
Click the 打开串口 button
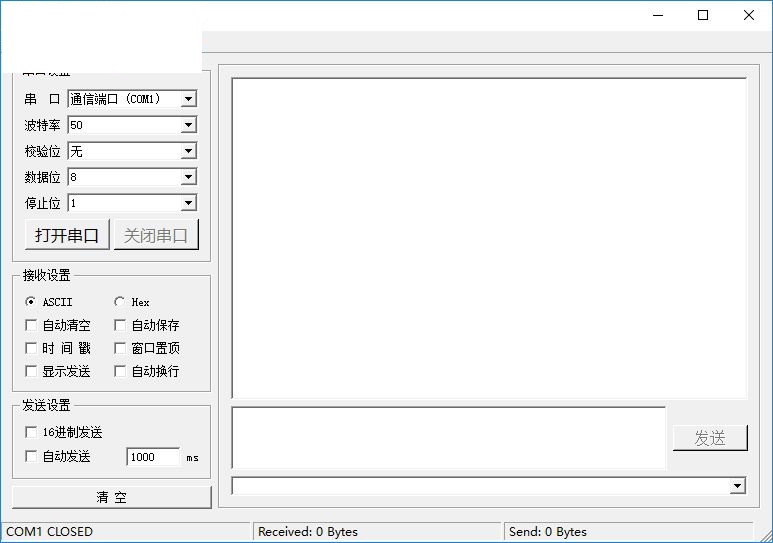tap(67, 235)
